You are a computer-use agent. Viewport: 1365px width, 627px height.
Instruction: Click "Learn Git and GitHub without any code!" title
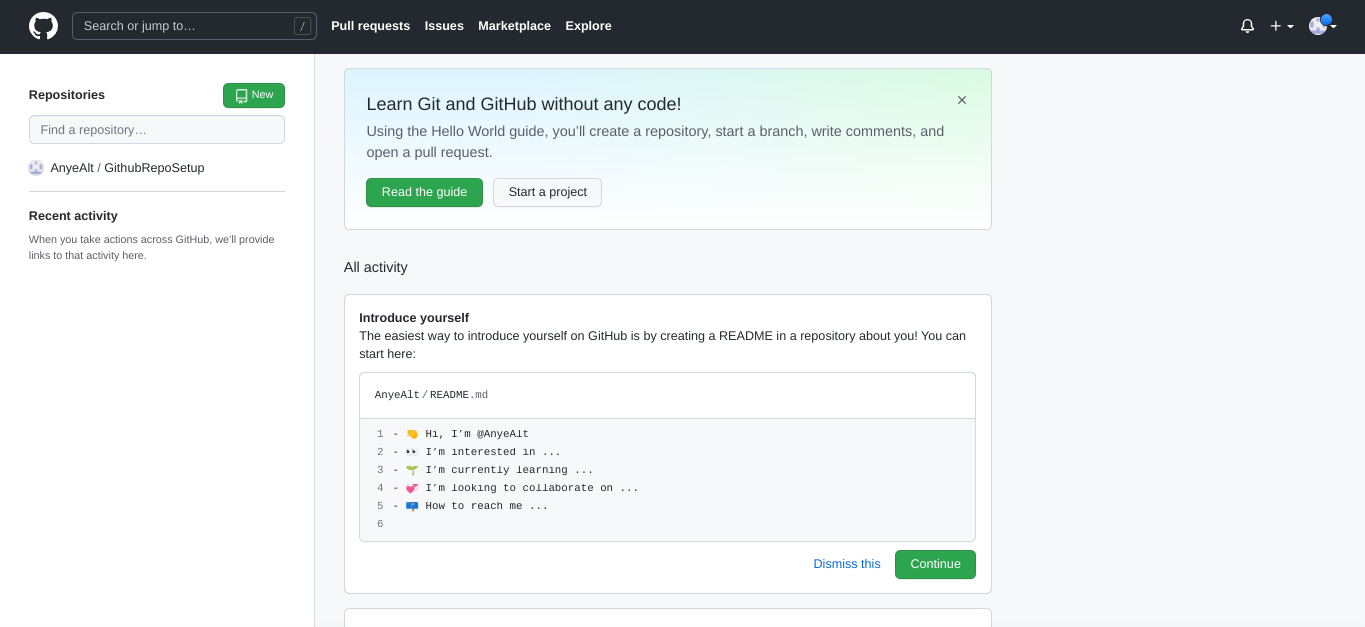(x=524, y=104)
